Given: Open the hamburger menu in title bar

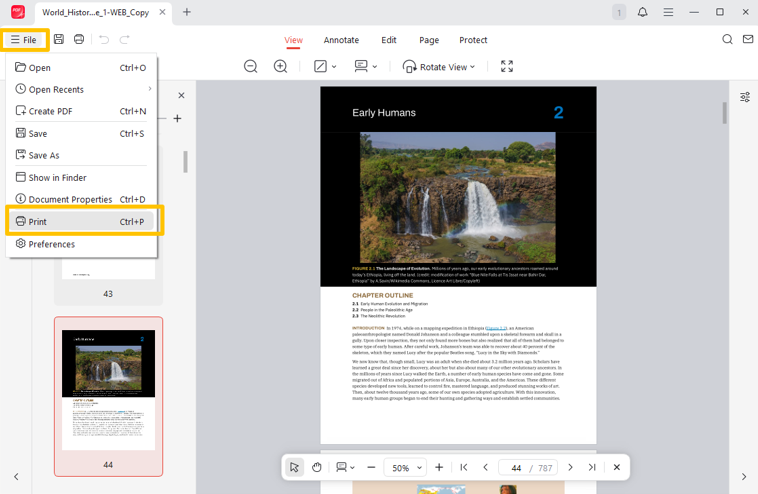Looking at the screenshot, I should (x=668, y=12).
